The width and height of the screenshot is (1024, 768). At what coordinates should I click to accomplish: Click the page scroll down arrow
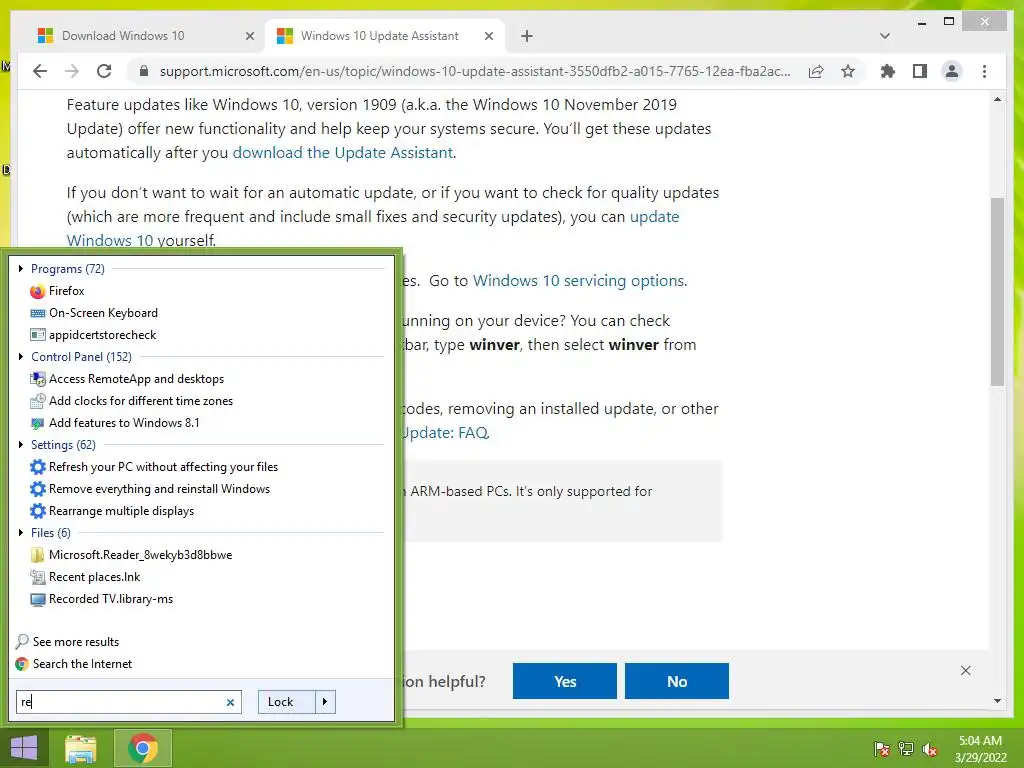997,701
